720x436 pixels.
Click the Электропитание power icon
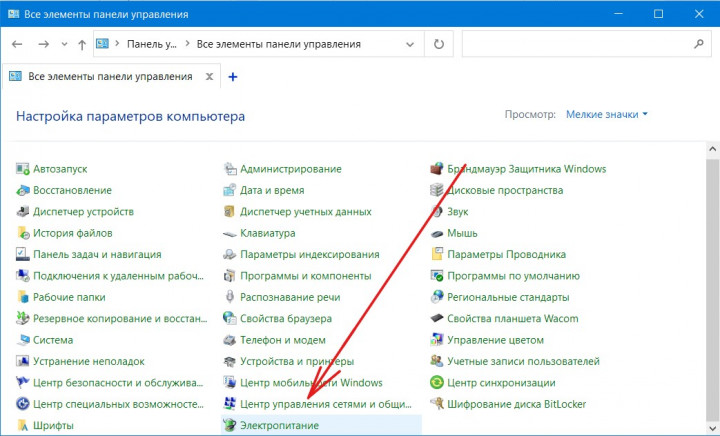coord(231,425)
